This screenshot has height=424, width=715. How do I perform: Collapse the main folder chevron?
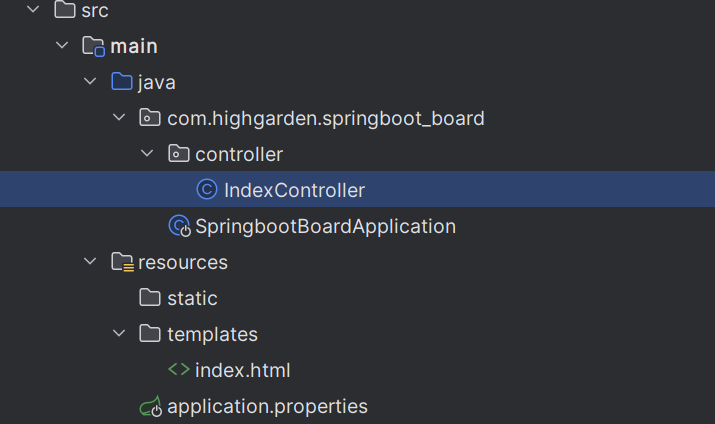point(62,45)
